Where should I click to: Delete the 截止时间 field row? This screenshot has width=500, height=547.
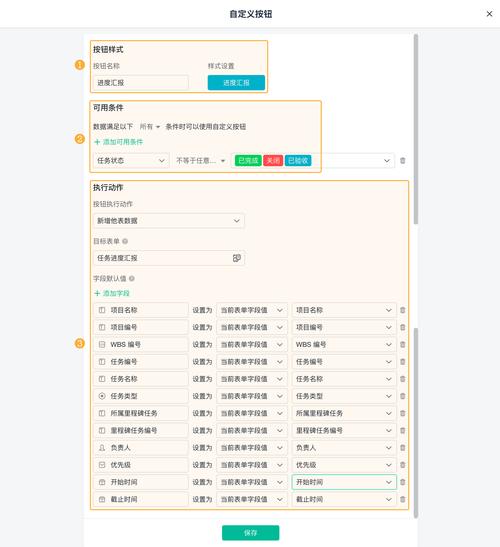tap(402, 499)
